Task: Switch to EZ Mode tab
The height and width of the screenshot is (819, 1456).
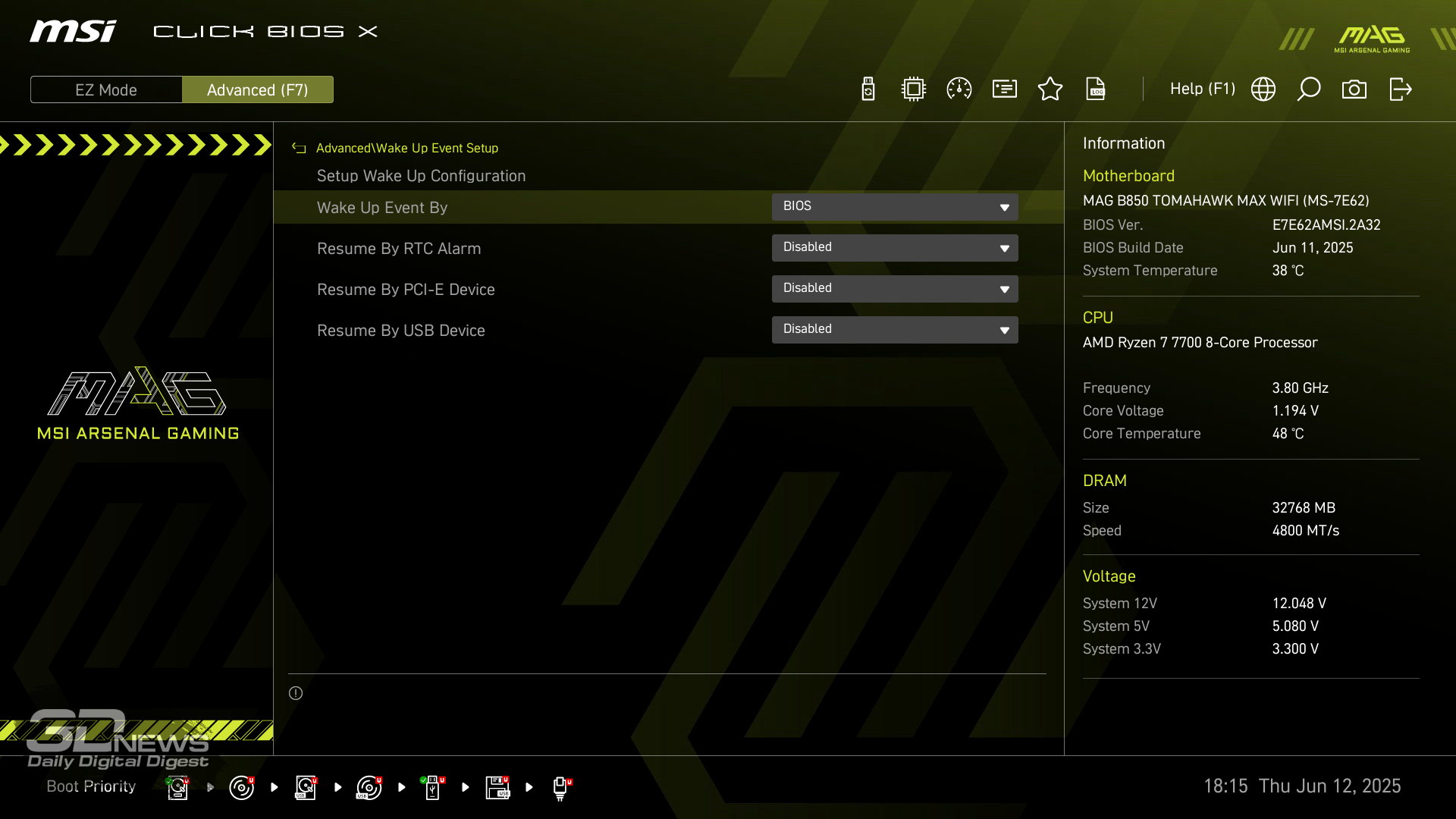Action: click(106, 89)
